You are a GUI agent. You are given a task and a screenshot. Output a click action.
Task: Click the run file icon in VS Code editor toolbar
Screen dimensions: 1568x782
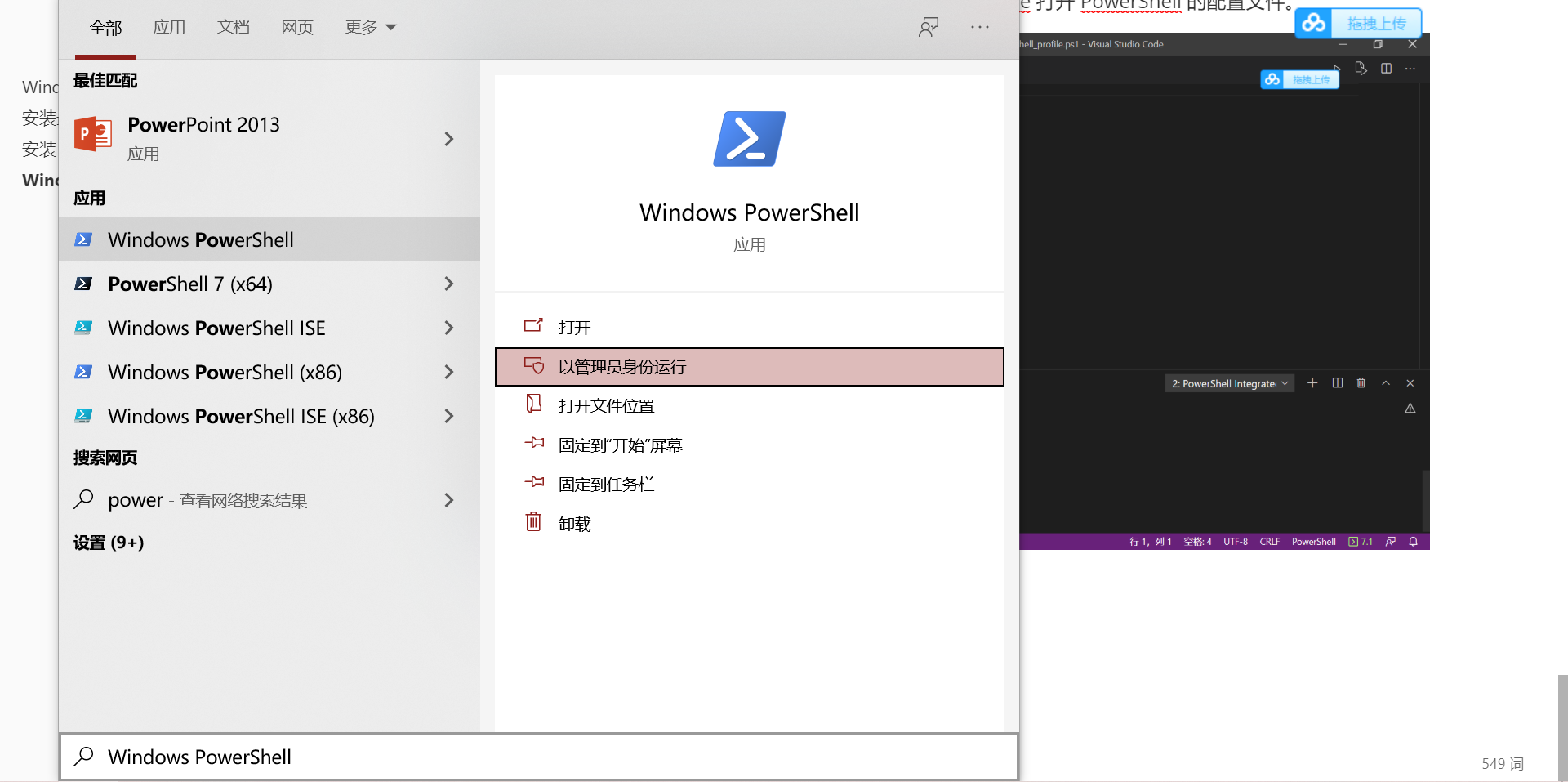[x=1361, y=69]
